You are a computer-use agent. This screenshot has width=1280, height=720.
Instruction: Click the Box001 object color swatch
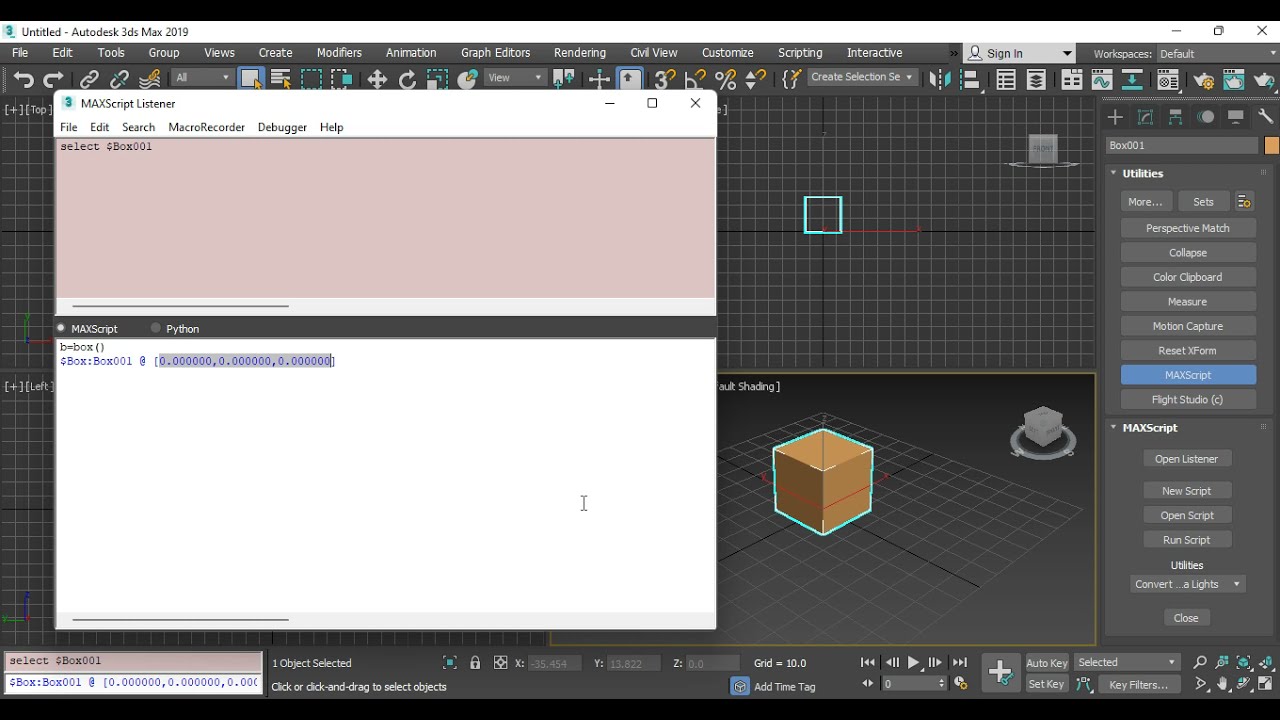coord(1271,146)
